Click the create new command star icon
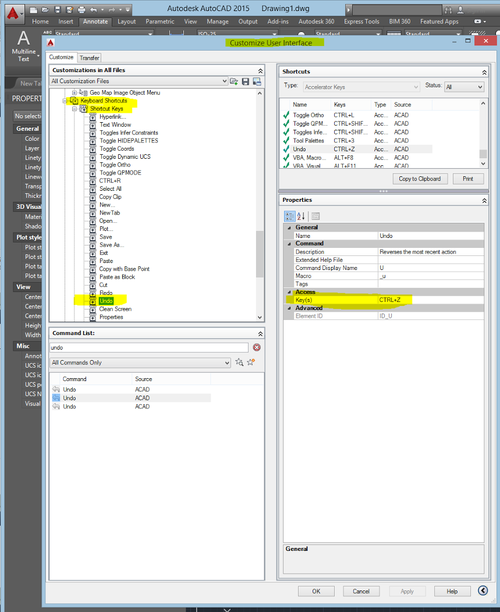Screen dimensions: 500x612 click(x=251, y=362)
